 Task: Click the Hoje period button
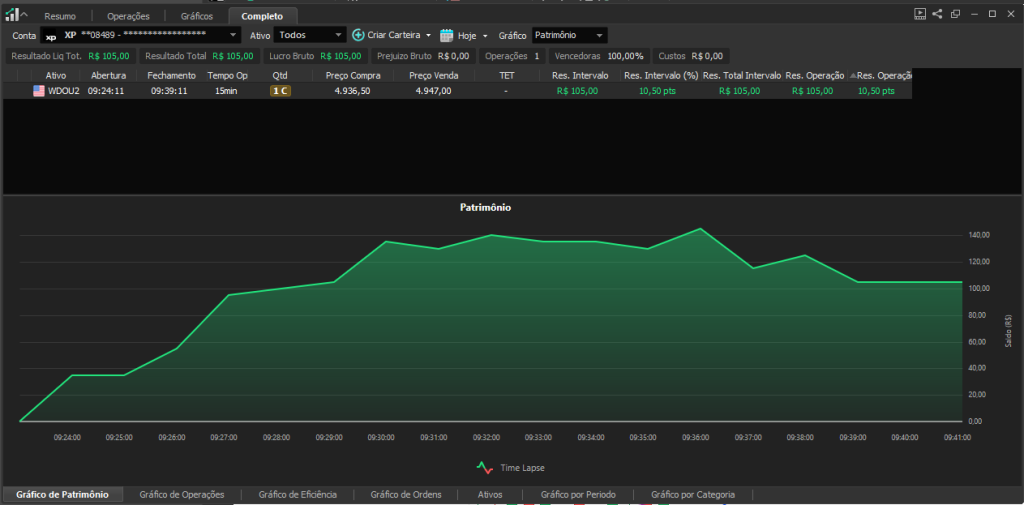tap(468, 35)
